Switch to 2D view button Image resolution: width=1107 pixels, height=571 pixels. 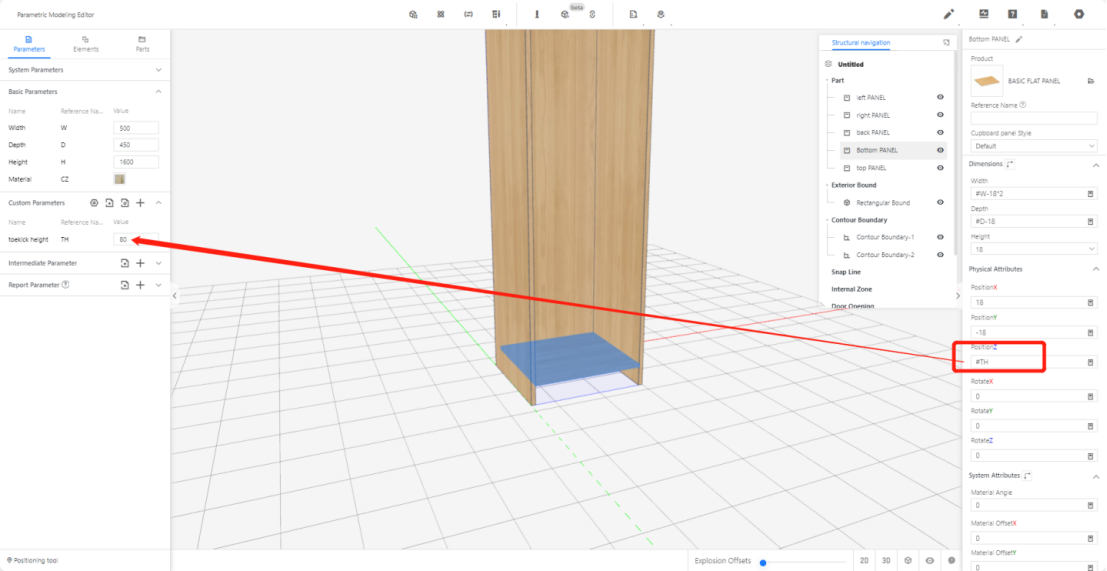[864, 561]
